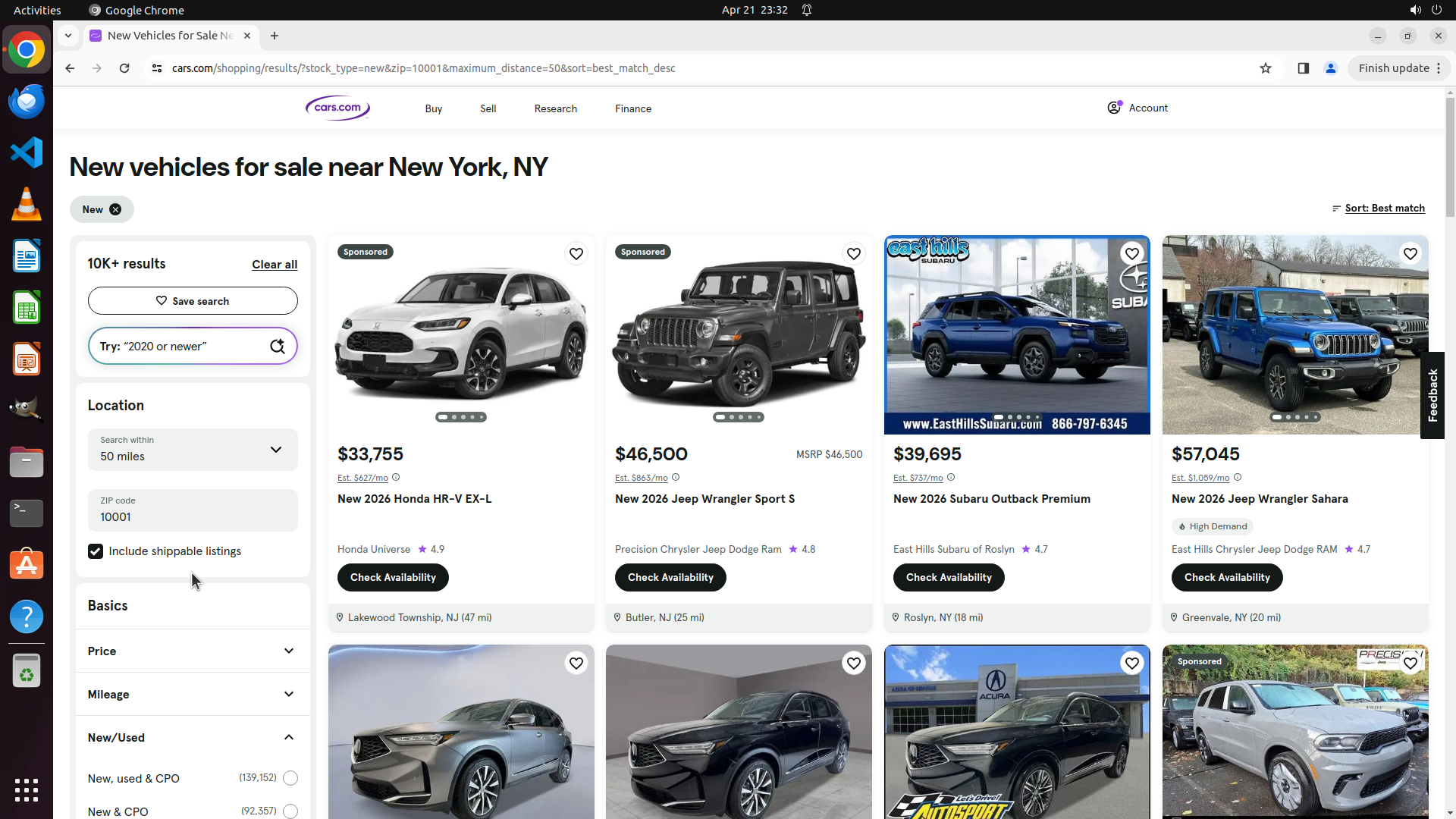The height and width of the screenshot is (819, 1456).
Task: Reload the page
Action: [124, 68]
